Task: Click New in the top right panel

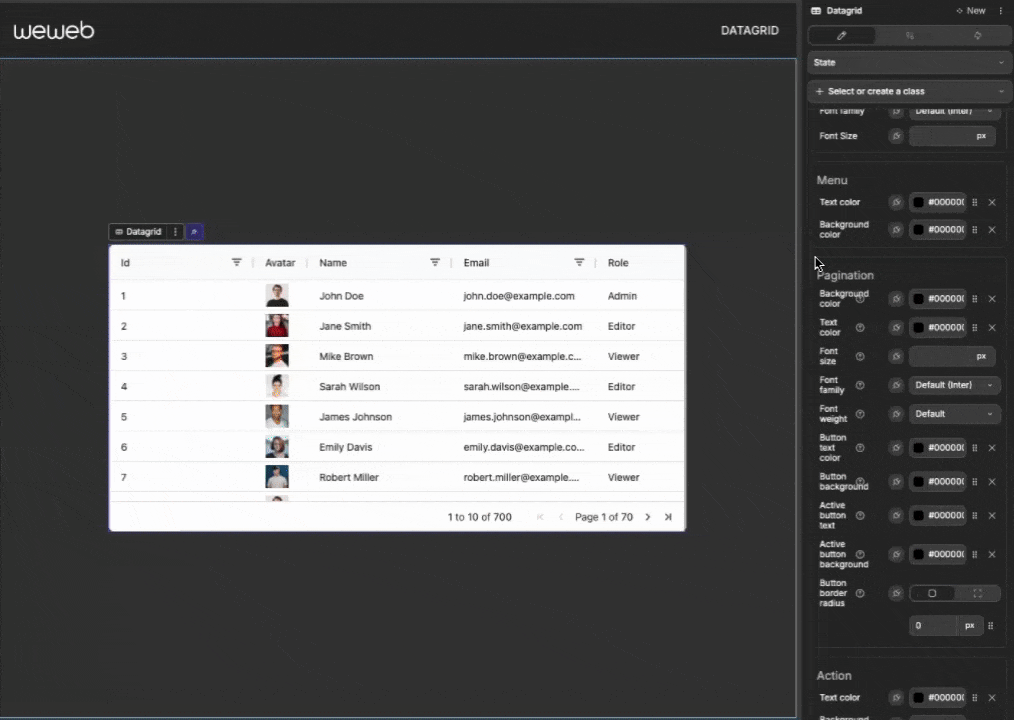Action: [x=971, y=10]
